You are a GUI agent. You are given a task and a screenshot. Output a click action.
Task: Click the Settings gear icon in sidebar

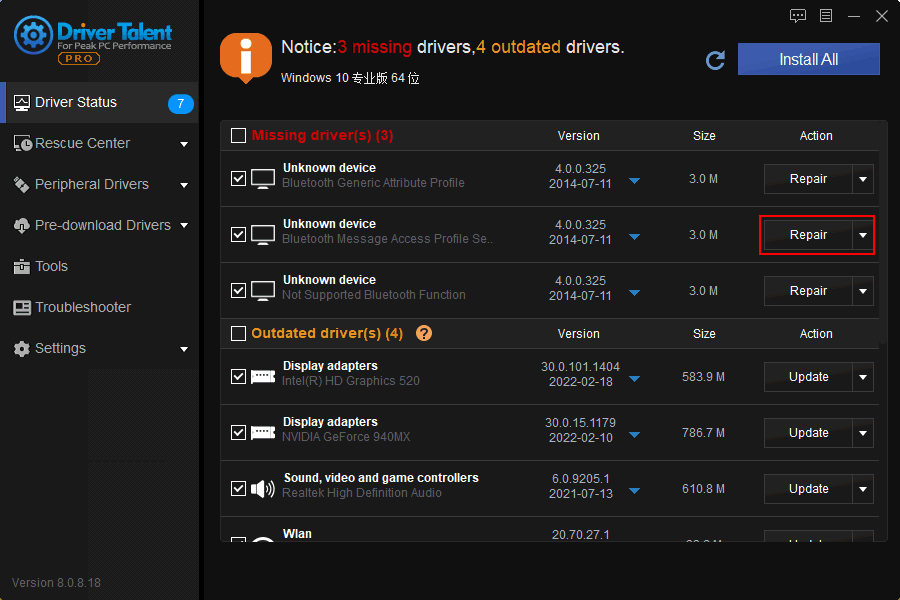click(21, 349)
